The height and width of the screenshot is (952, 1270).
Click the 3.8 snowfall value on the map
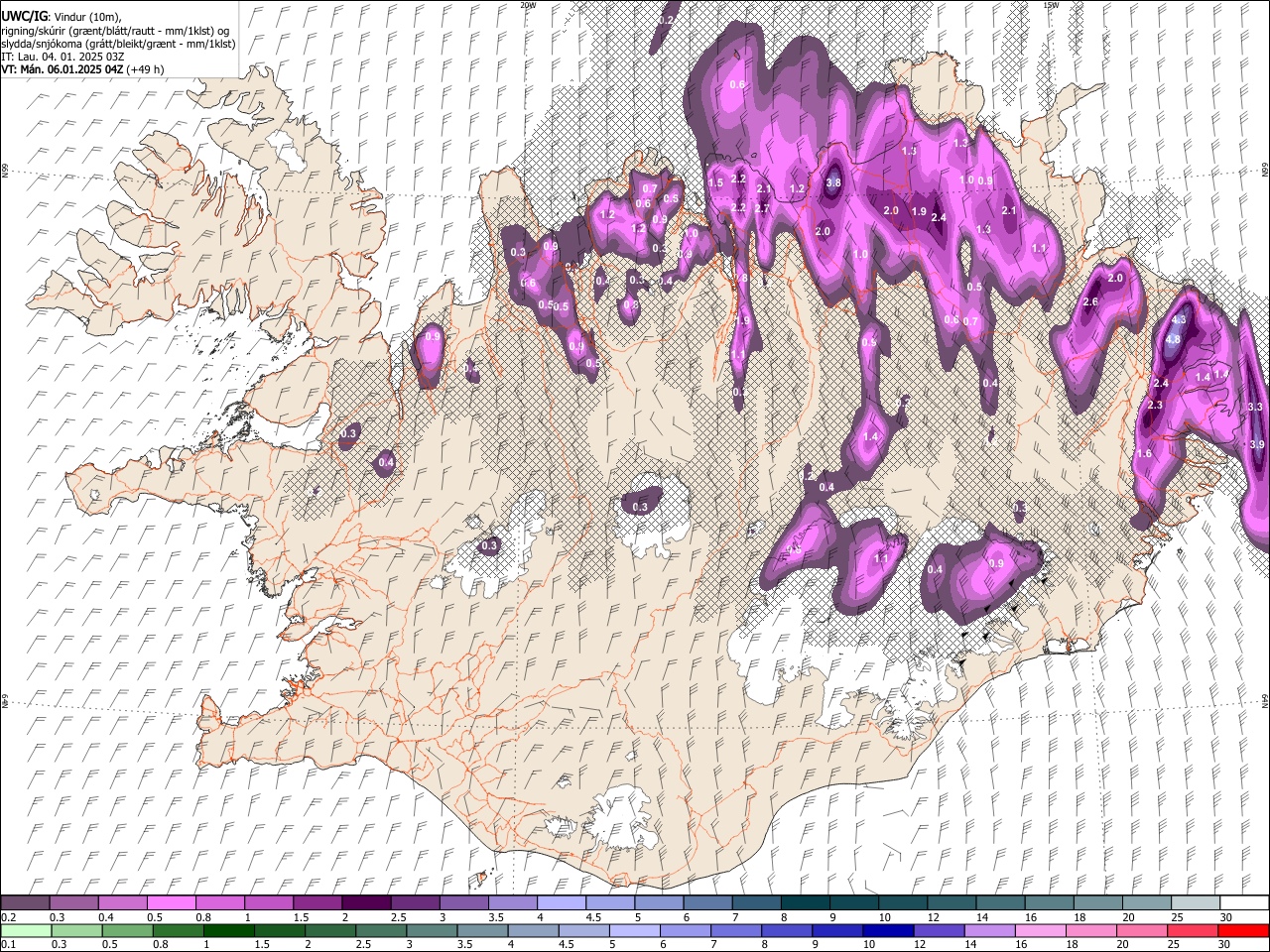[x=833, y=182]
